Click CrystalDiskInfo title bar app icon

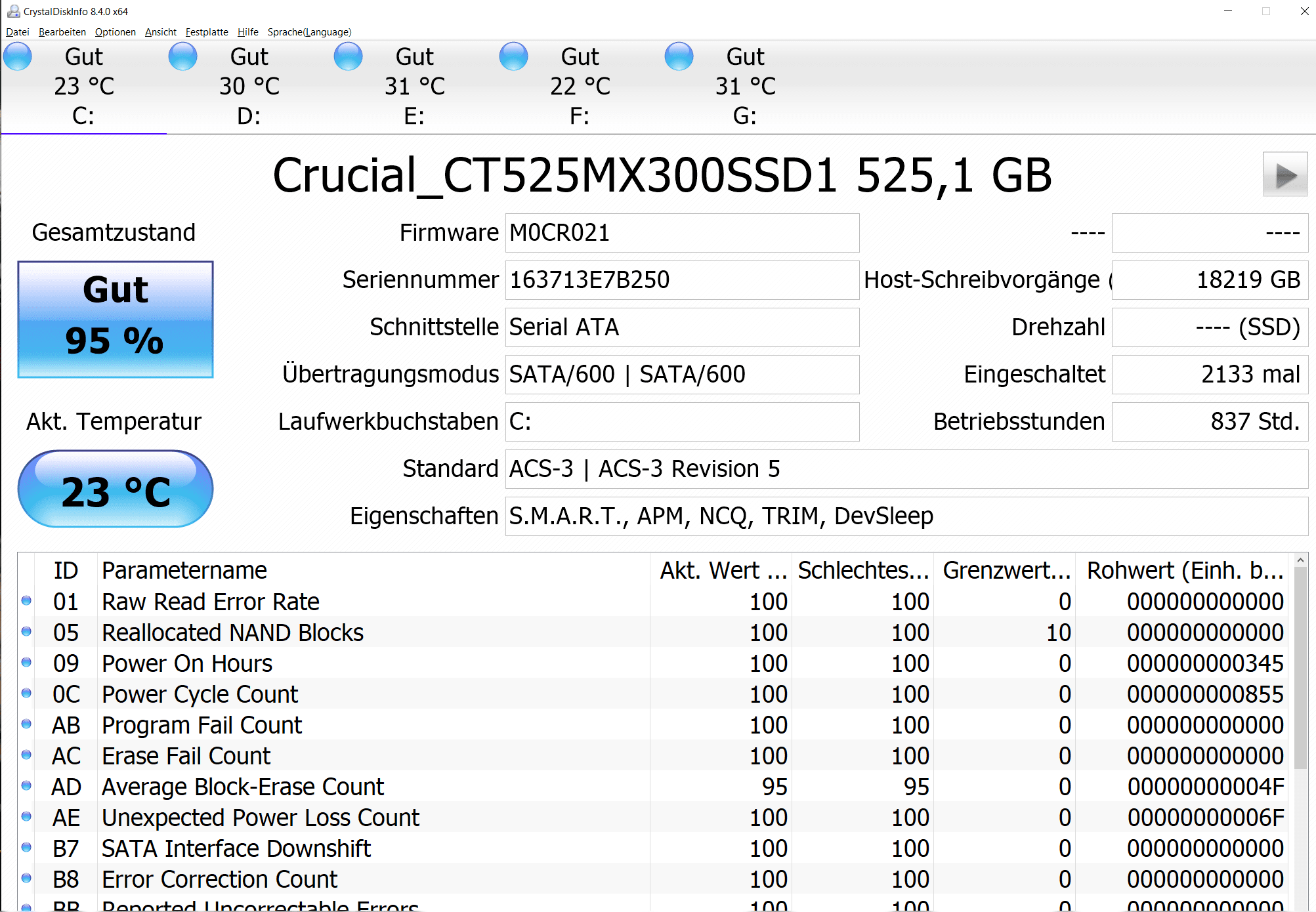point(12,11)
